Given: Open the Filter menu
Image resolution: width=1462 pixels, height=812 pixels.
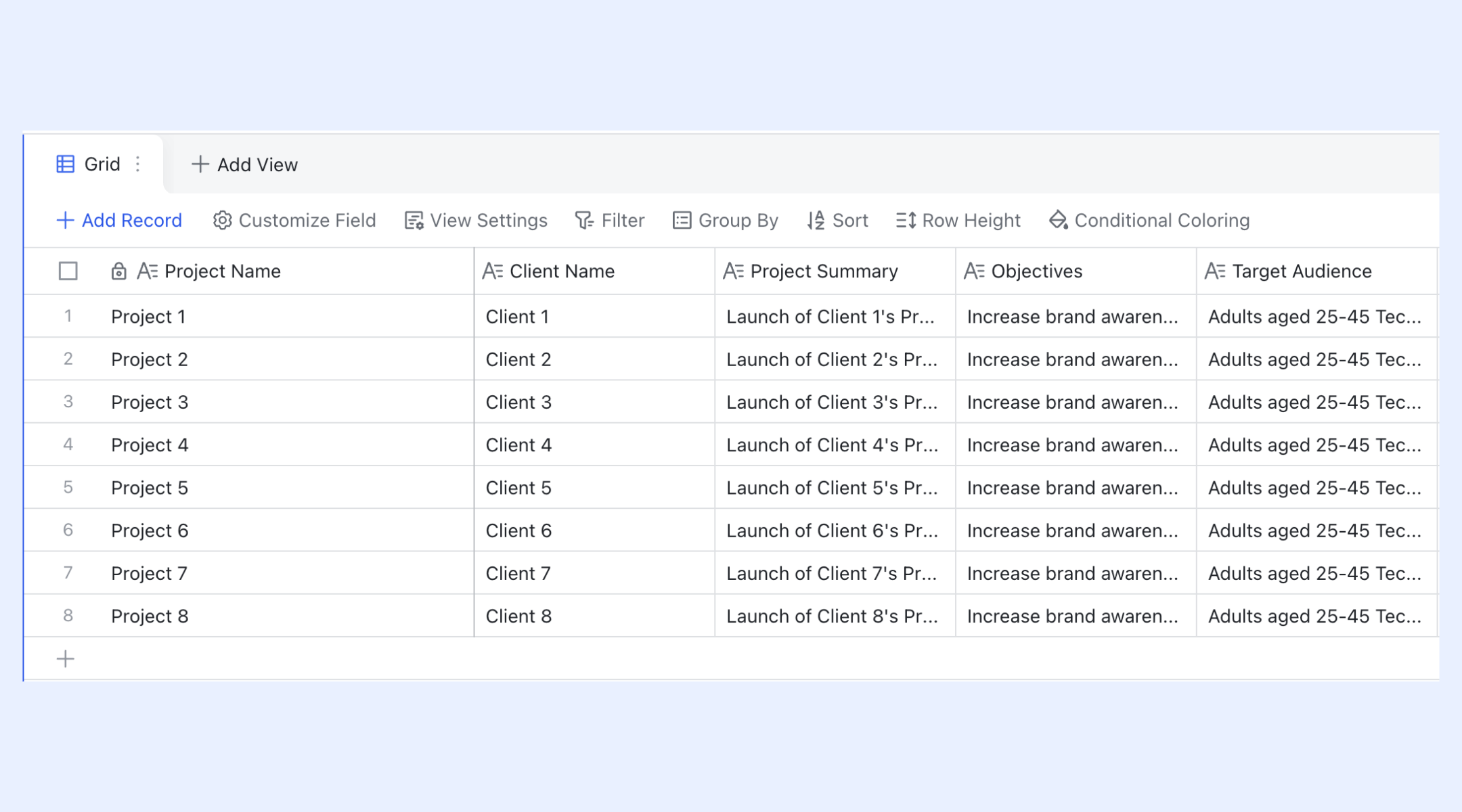Looking at the screenshot, I should coord(610,221).
